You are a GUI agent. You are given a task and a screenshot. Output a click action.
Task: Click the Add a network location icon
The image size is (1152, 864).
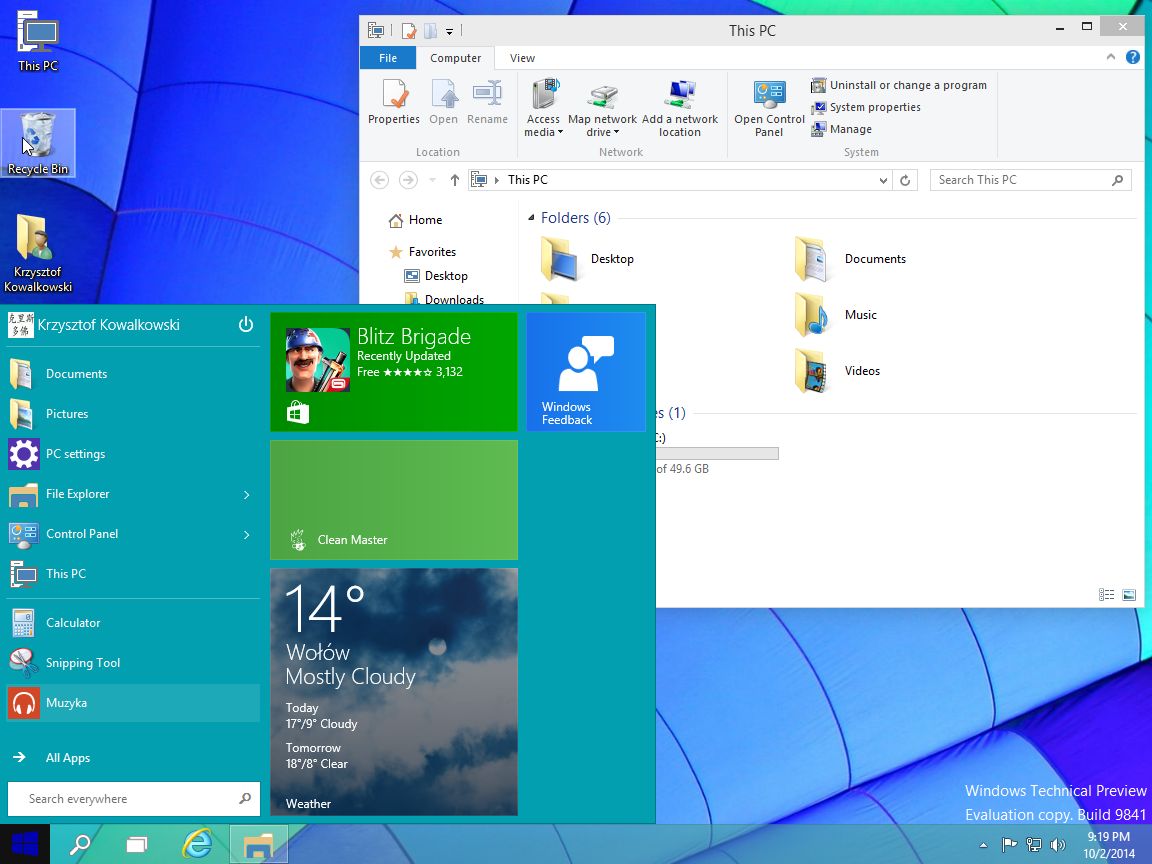tap(680, 108)
